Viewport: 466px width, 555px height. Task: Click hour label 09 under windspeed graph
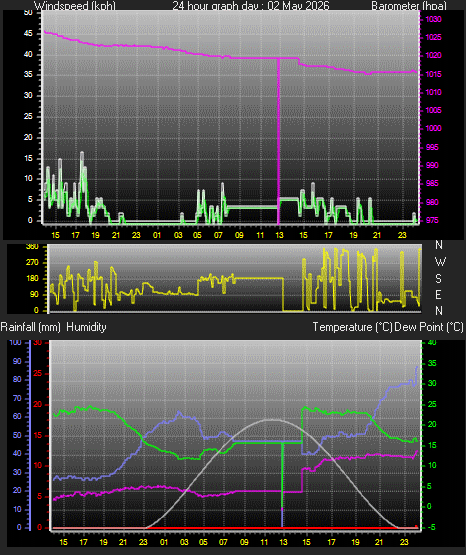[x=240, y=235]
